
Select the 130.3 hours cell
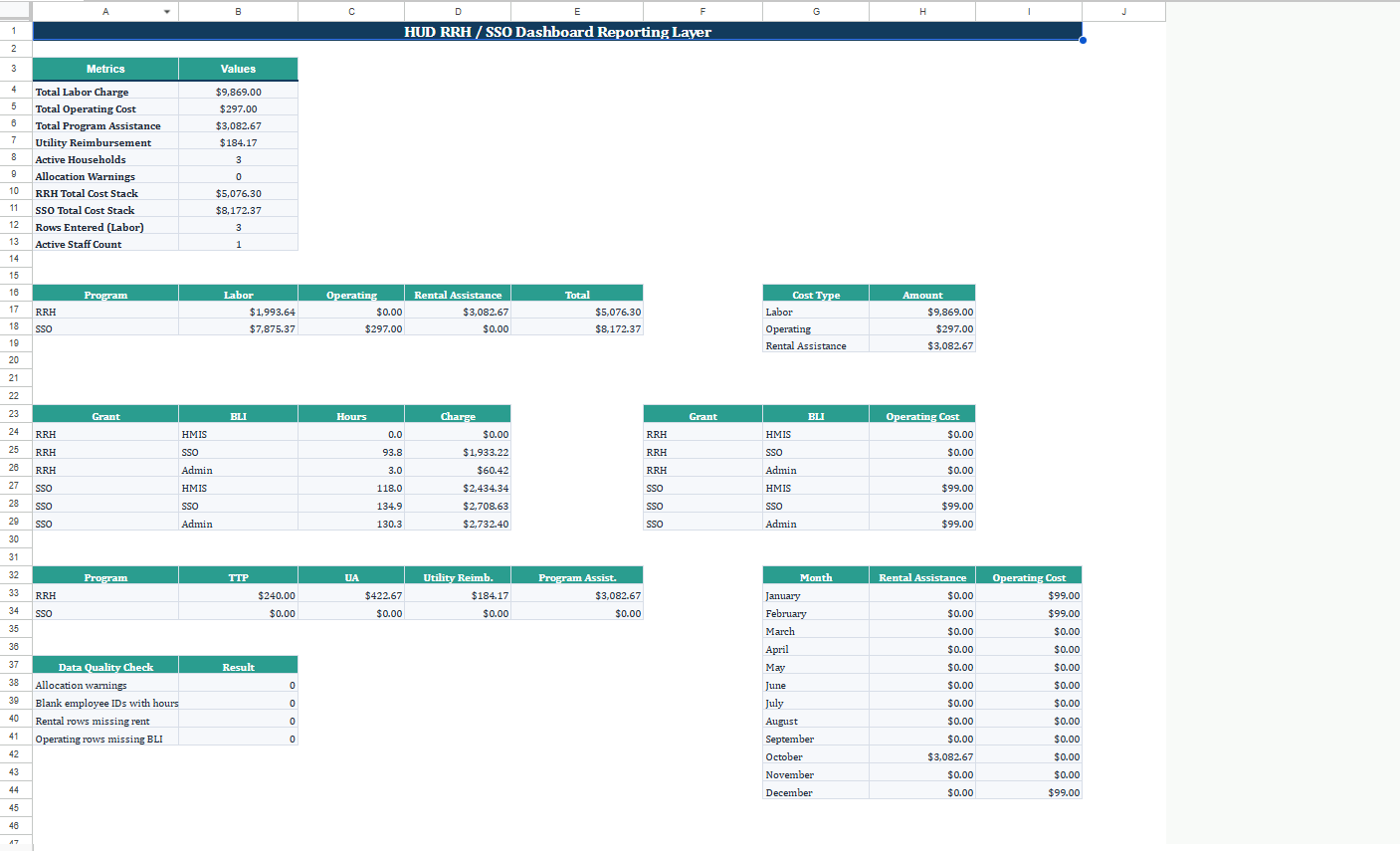click(351, 524)
